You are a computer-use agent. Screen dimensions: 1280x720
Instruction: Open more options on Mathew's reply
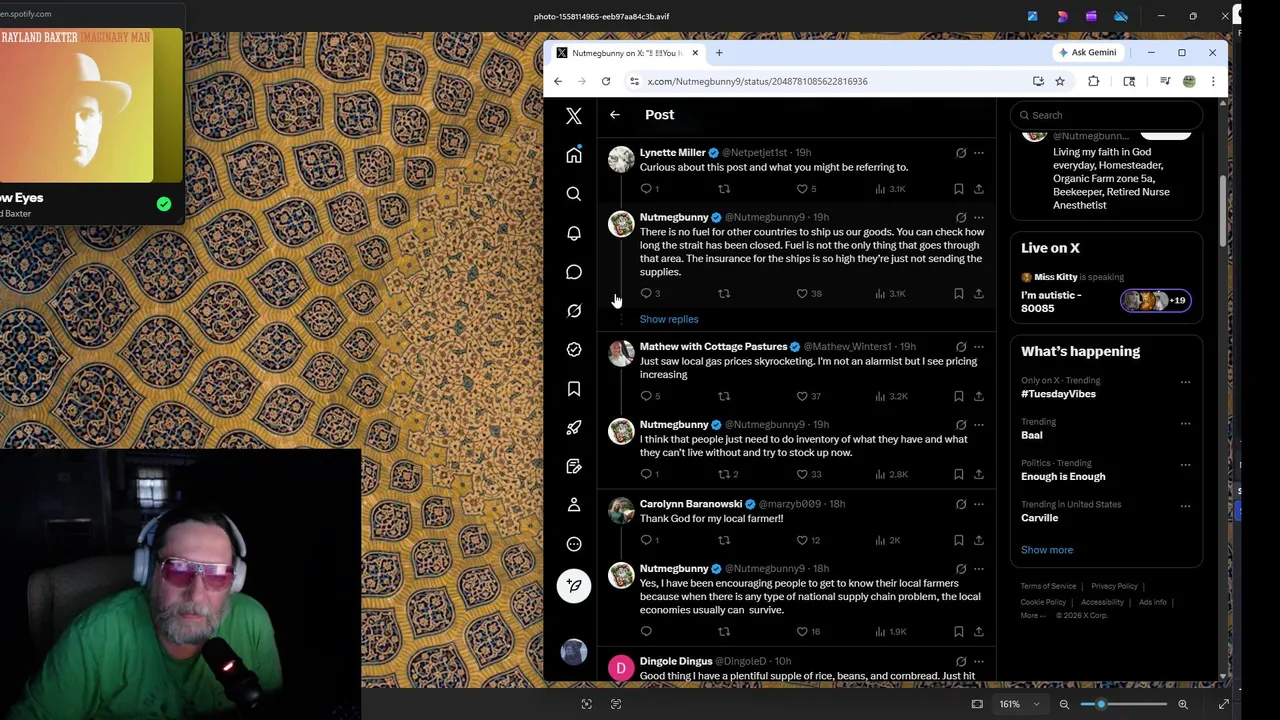tap(979, 347)
